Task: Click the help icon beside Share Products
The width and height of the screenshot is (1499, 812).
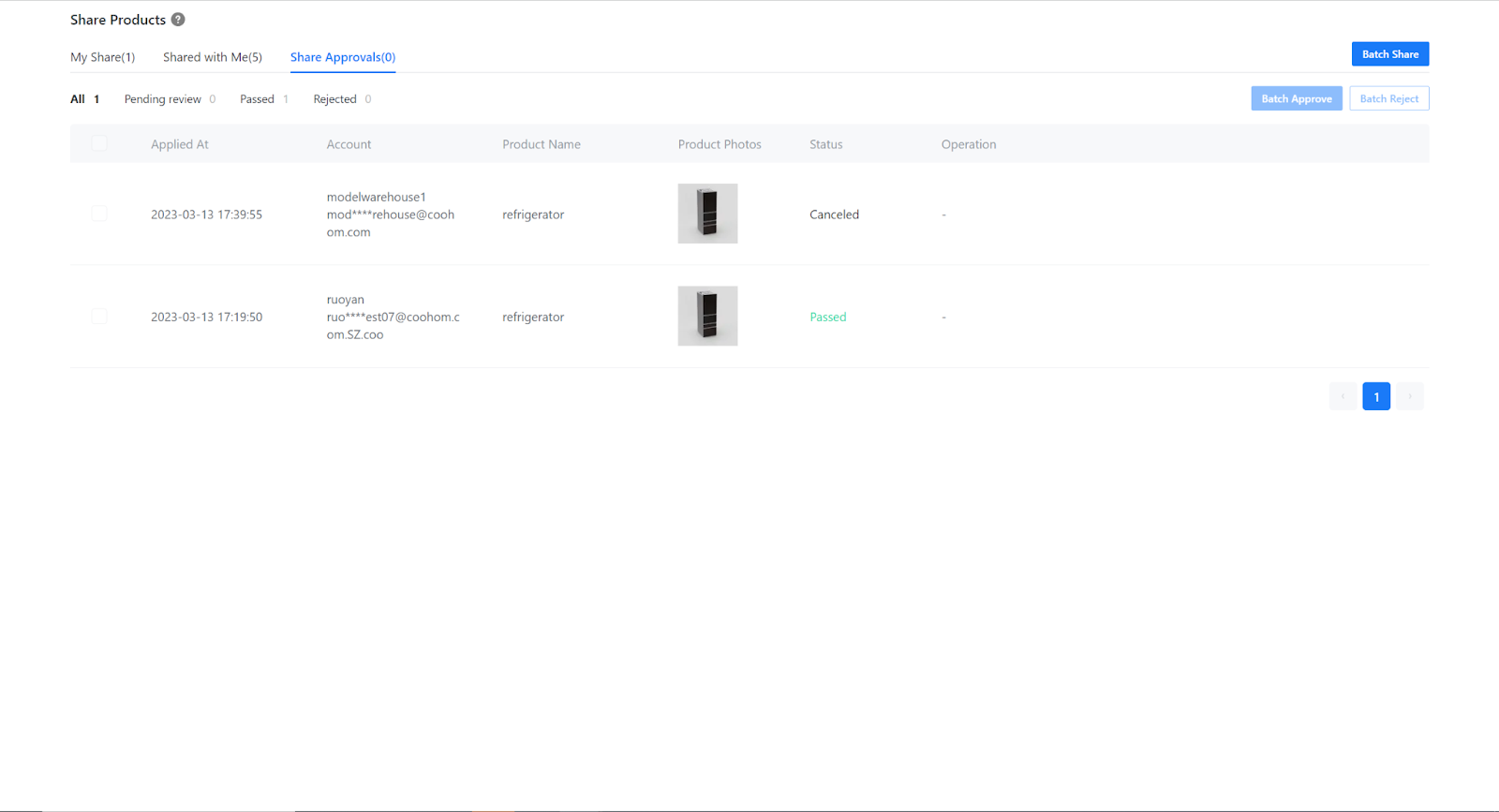Action: pyautogui.click(x=178, y=20)
